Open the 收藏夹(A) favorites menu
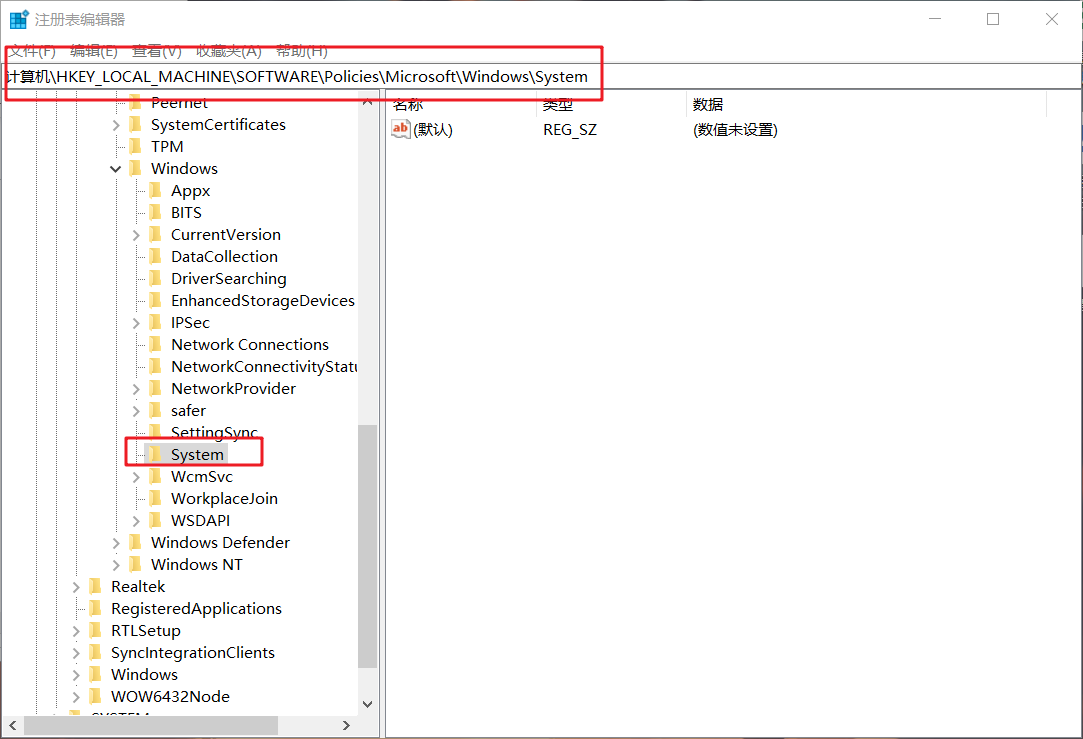The height and width of the screenshot is (739, 1083). point(228,51)
